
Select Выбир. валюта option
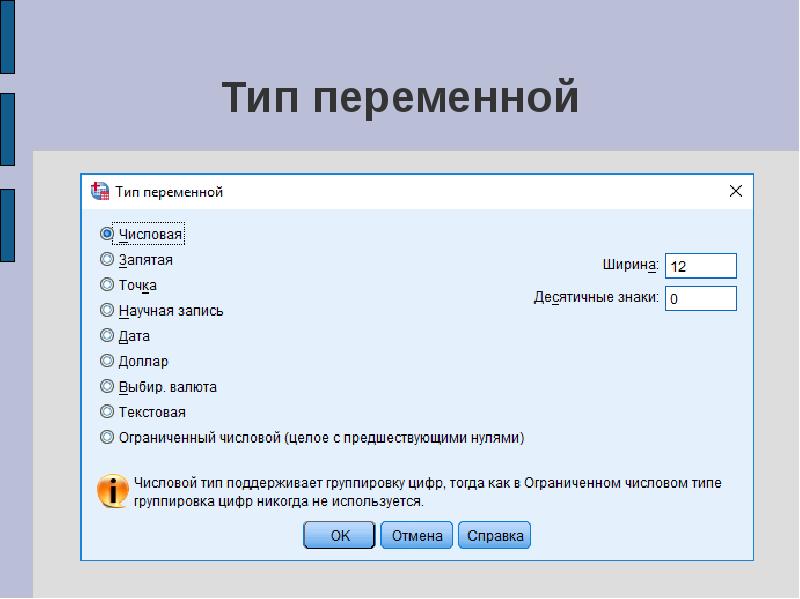pyautogui.click(x=107, y=386)
